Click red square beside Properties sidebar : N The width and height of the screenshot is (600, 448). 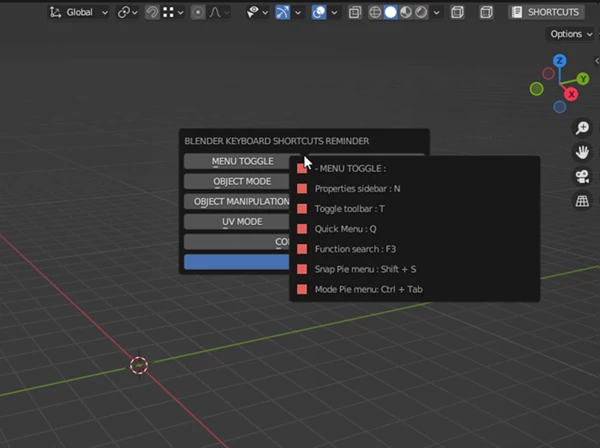[x=302, y=189]
